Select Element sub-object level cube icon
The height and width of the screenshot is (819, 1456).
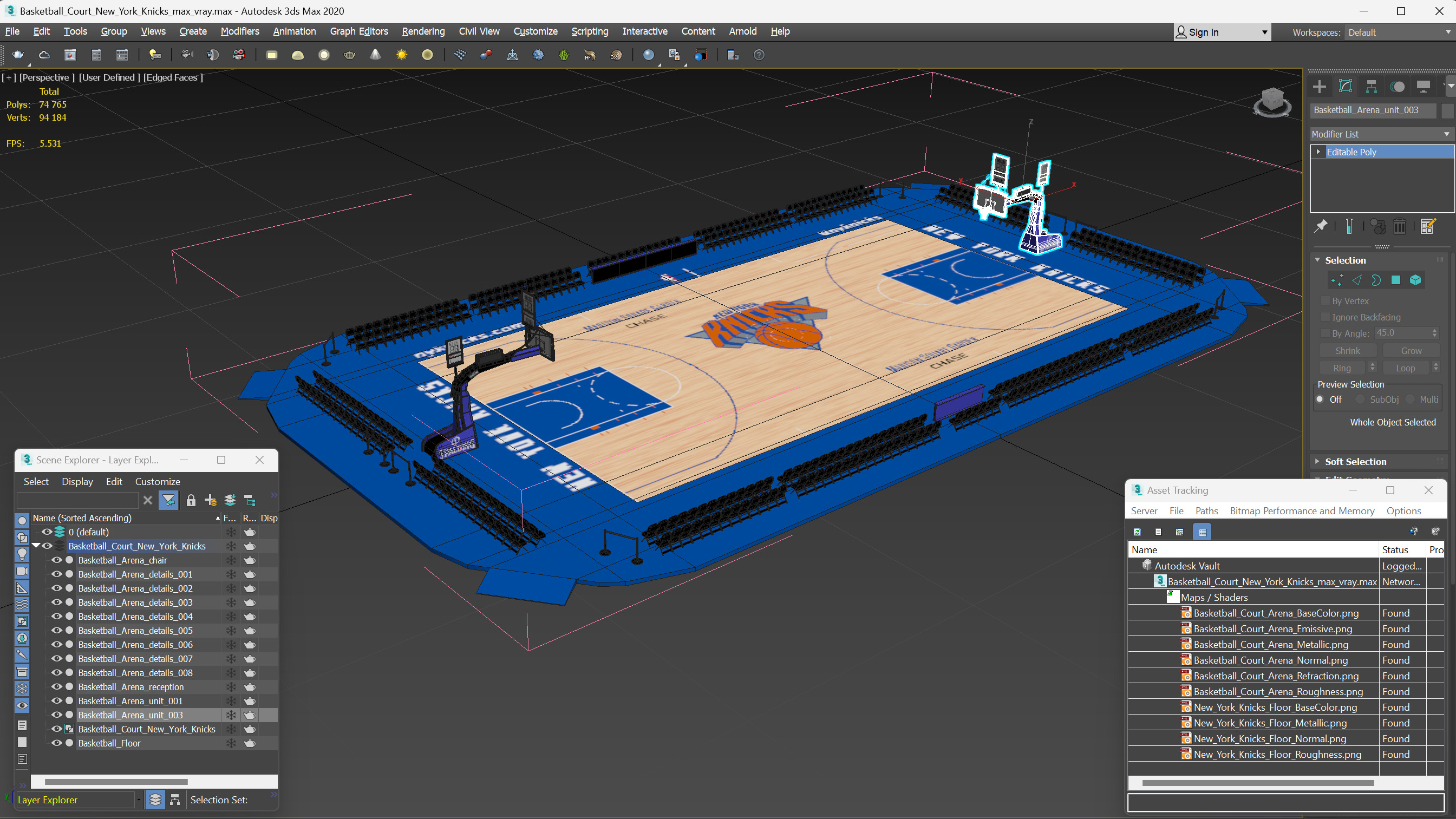point(1415,280)
